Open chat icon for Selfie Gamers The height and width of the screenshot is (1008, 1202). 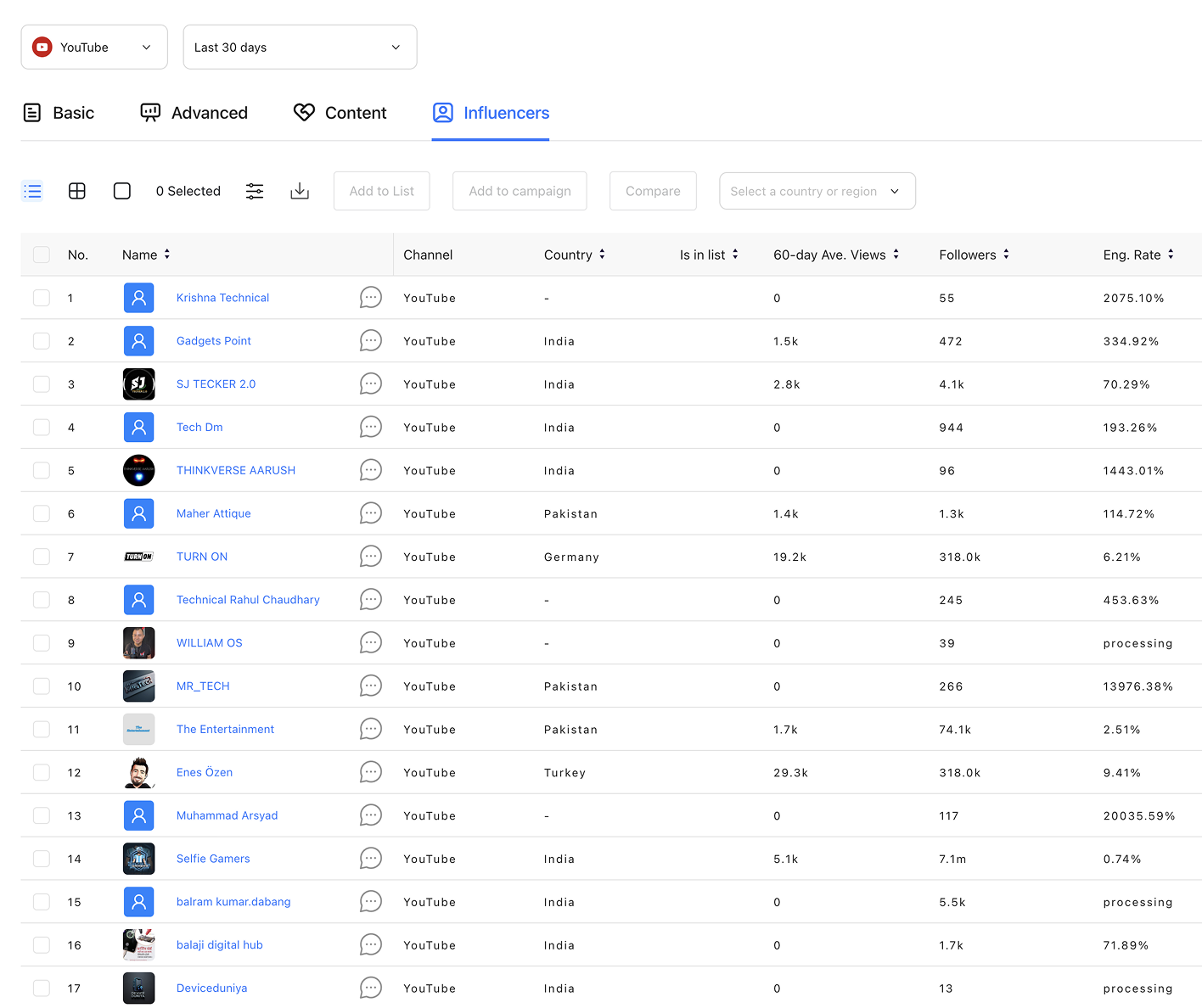pos(371,858)
